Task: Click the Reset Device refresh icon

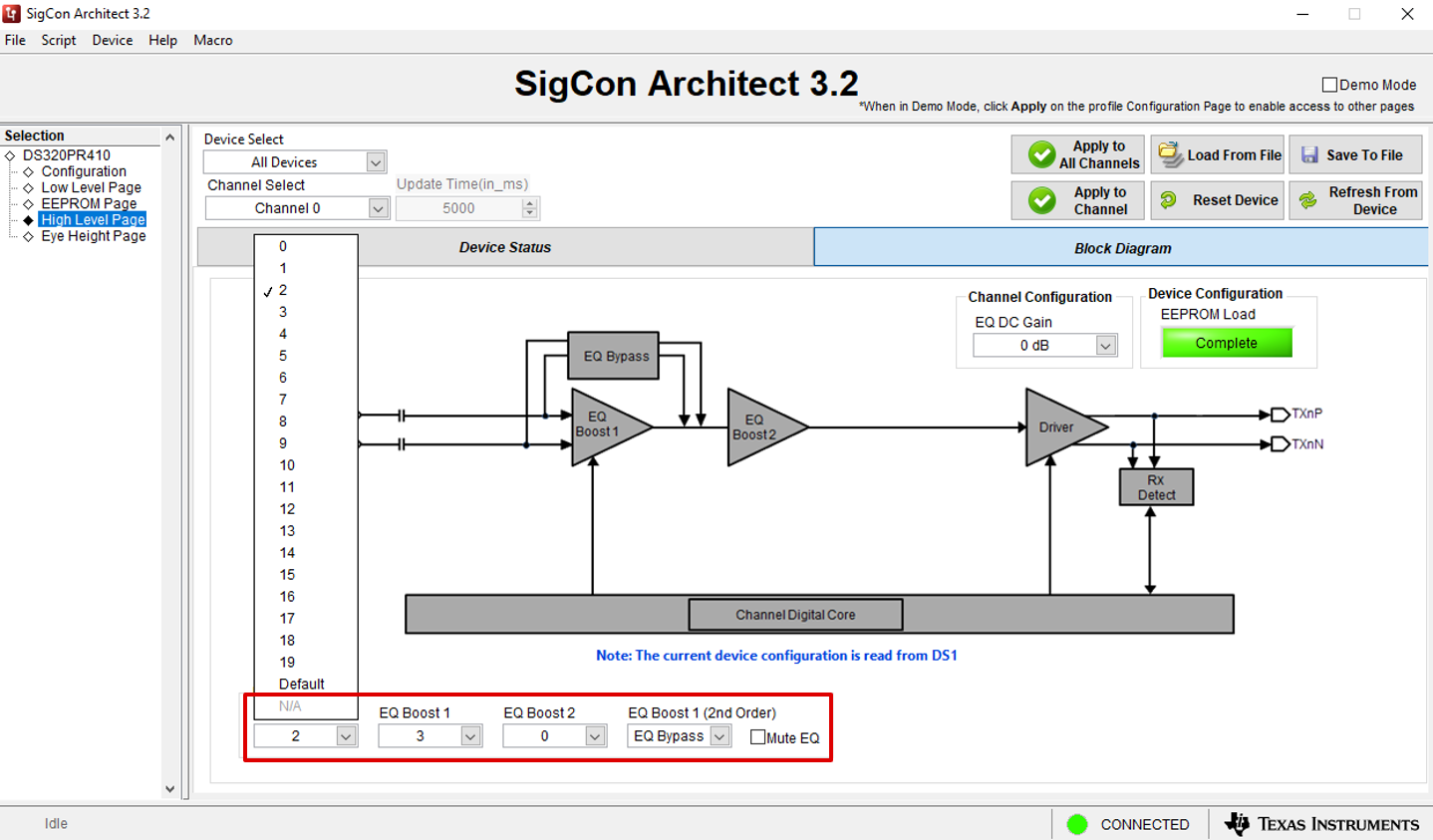Action: point(1168,200)
